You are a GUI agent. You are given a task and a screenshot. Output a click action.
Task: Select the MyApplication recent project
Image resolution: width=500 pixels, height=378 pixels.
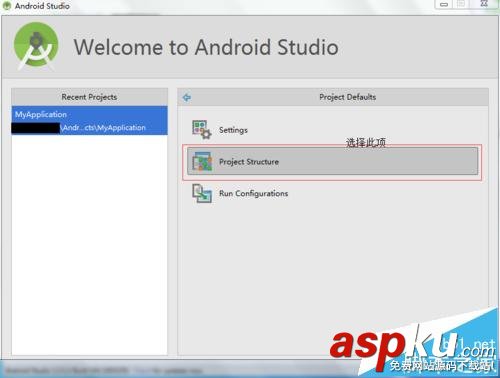coord(89,121)
